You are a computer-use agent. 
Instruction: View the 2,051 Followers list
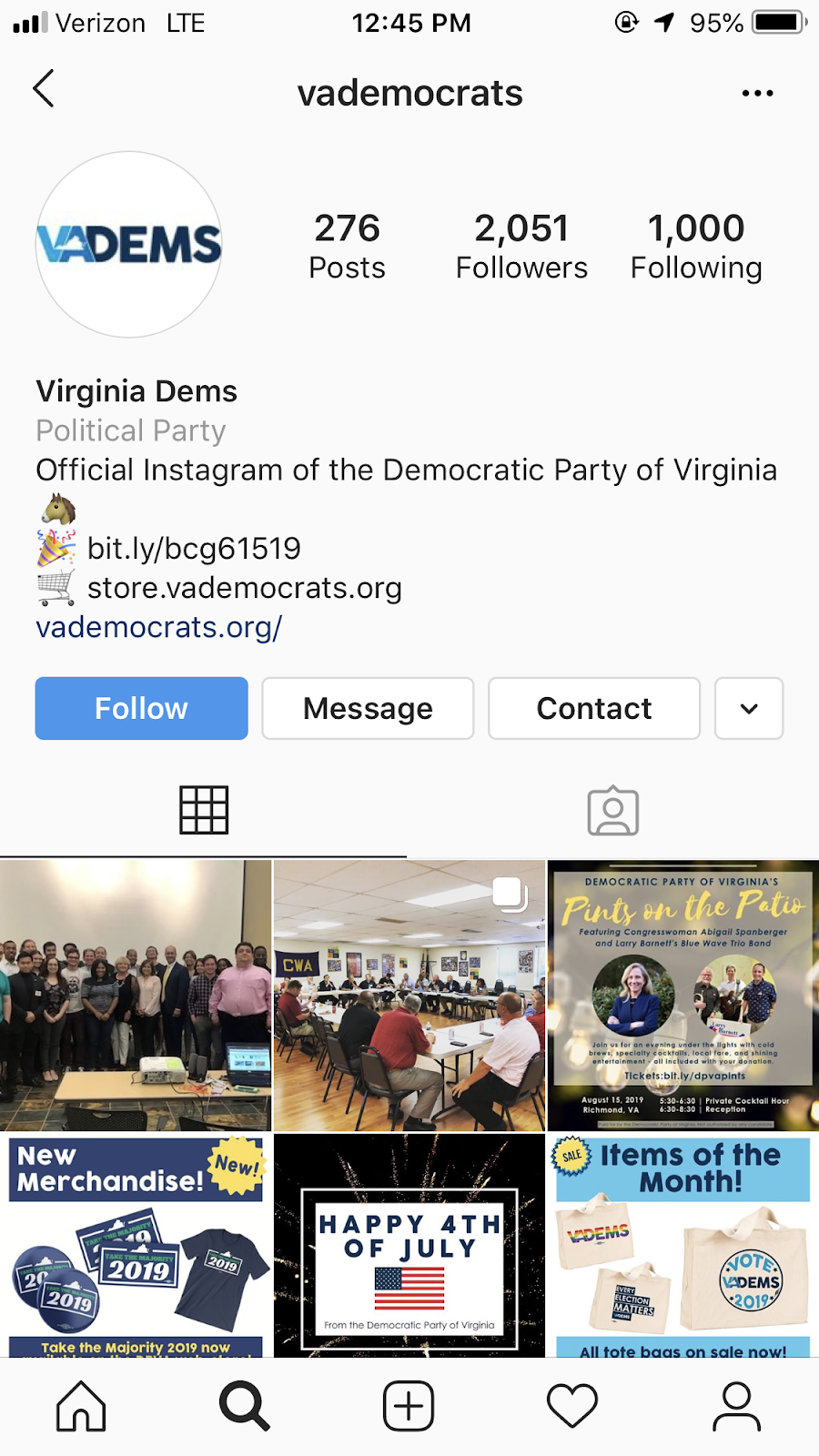[x=521, y=246]
